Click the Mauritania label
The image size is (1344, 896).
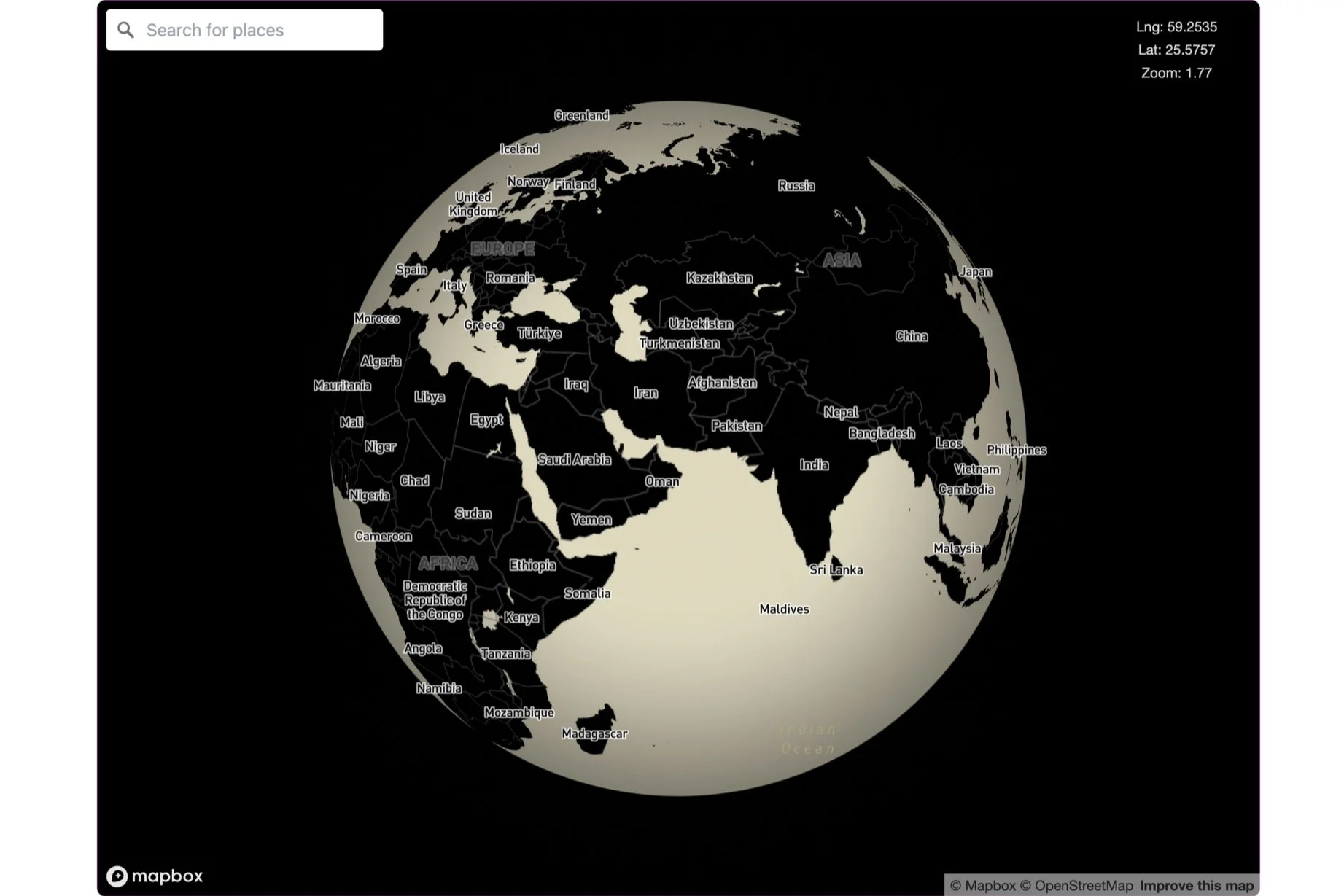pyautogui.click(x=342, y=386)
